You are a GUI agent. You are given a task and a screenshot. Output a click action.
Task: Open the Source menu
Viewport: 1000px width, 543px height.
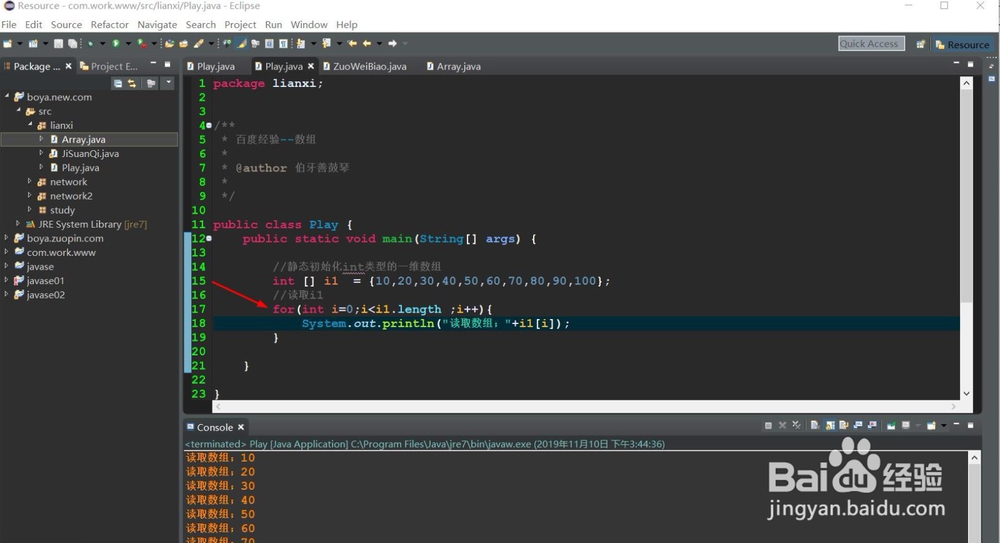click(66, 24)
